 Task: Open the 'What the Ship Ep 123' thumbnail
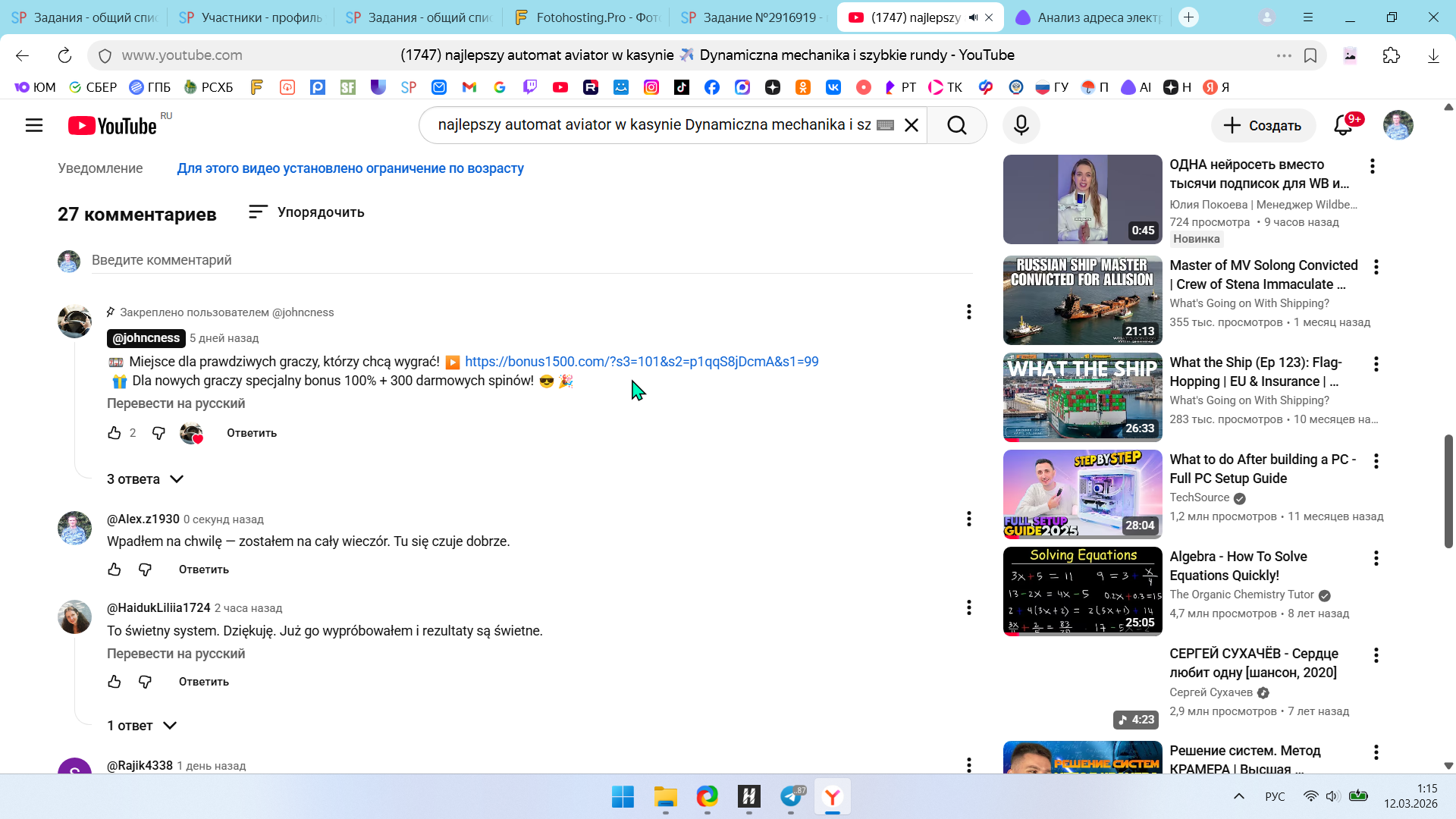click(1082, 397)
